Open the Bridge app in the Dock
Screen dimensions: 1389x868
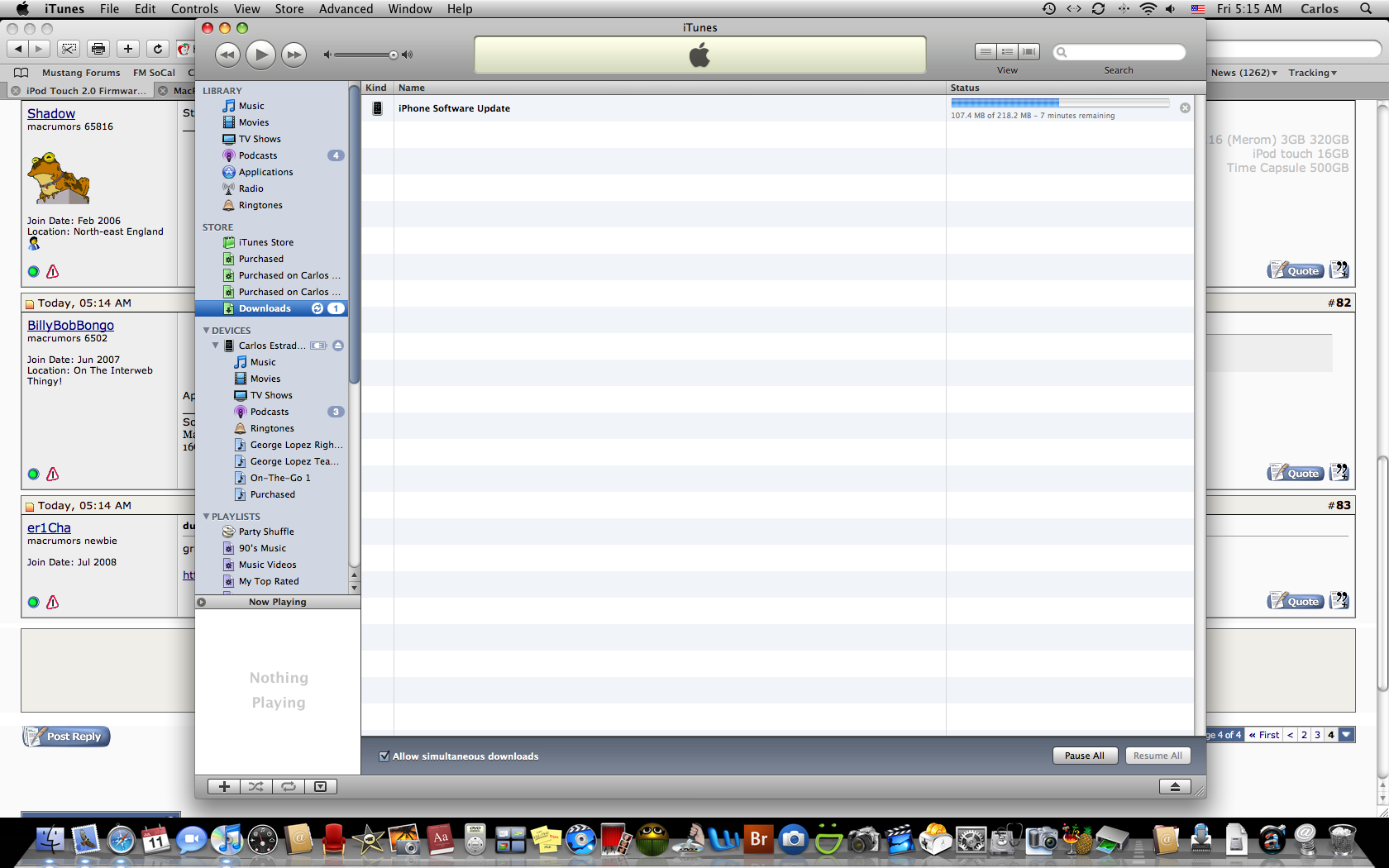click(x=758, y=840)
